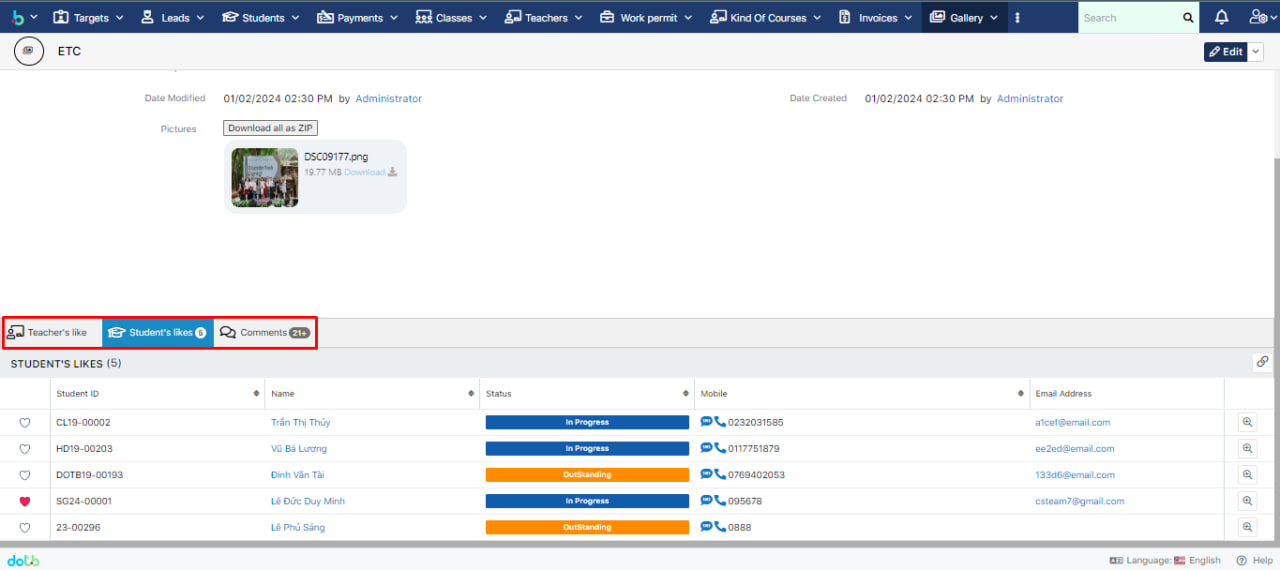
Task: Click the orange OutStanding status for Đinh Văn Tài
Action: [587, 475]
